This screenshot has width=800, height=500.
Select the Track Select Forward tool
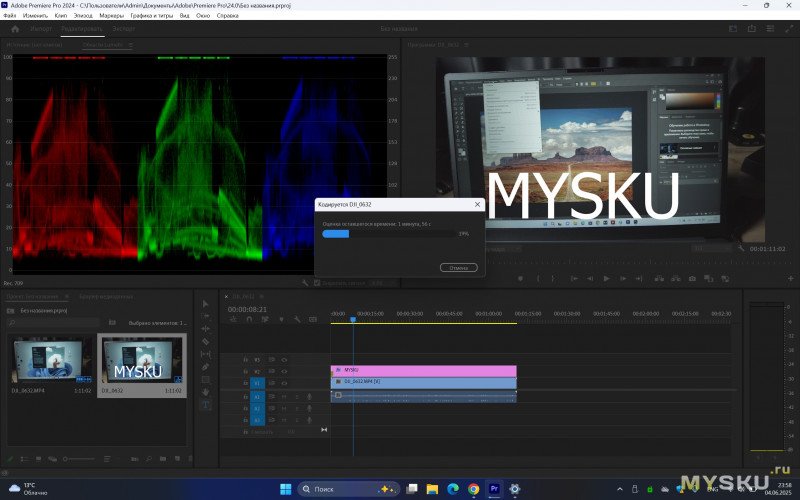tap(206, 316)
